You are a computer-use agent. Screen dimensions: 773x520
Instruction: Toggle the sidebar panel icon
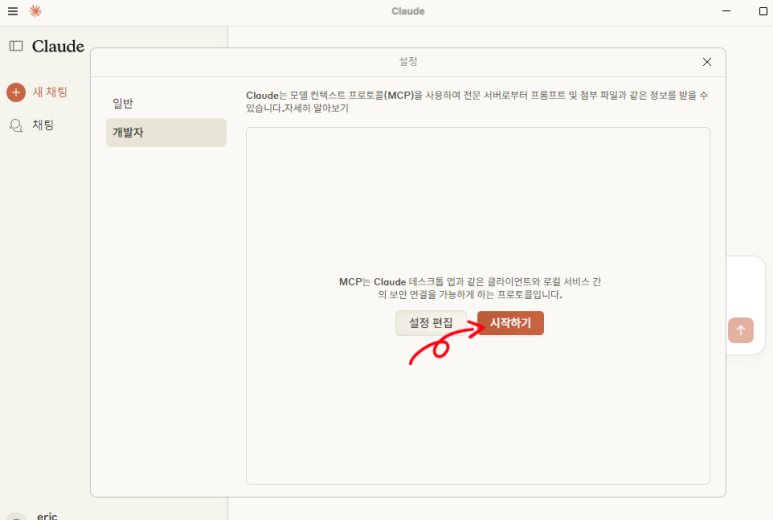[x=16, y=46]
